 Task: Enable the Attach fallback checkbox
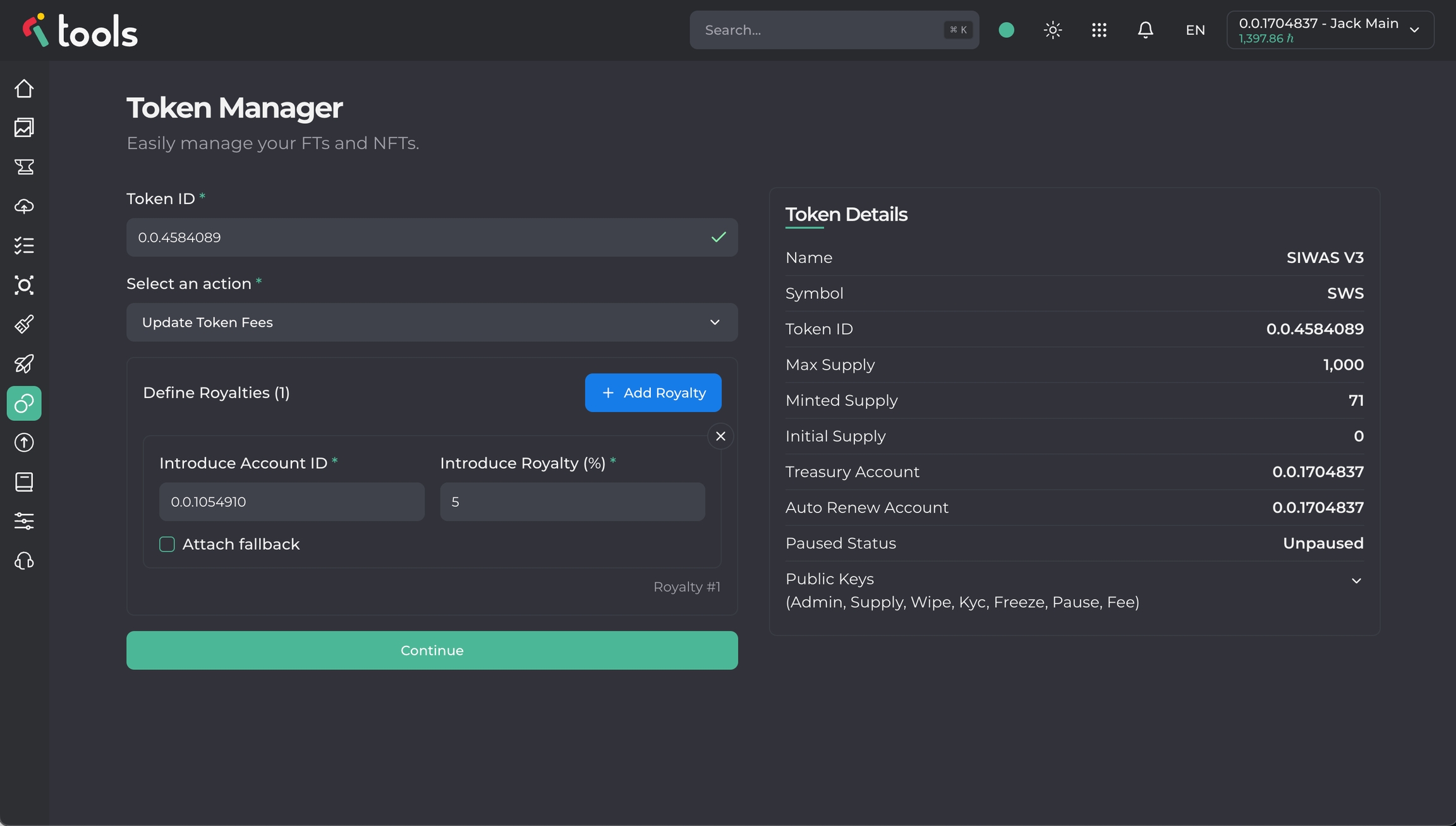[x=167, y=544]
